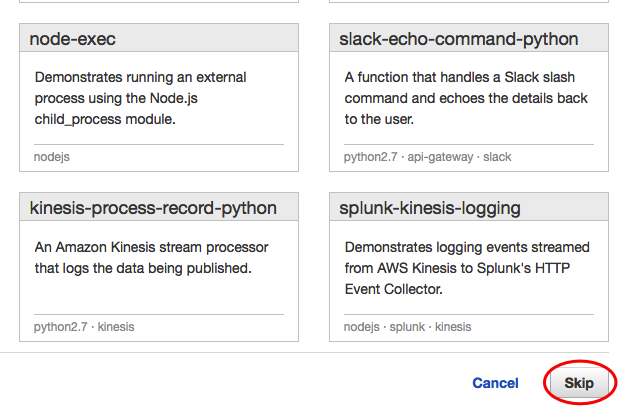This screenshot has height=407, width=642.
Task: Click the partially visible card above node-exec
Action: pyautogui.click(x=158, y=4)
